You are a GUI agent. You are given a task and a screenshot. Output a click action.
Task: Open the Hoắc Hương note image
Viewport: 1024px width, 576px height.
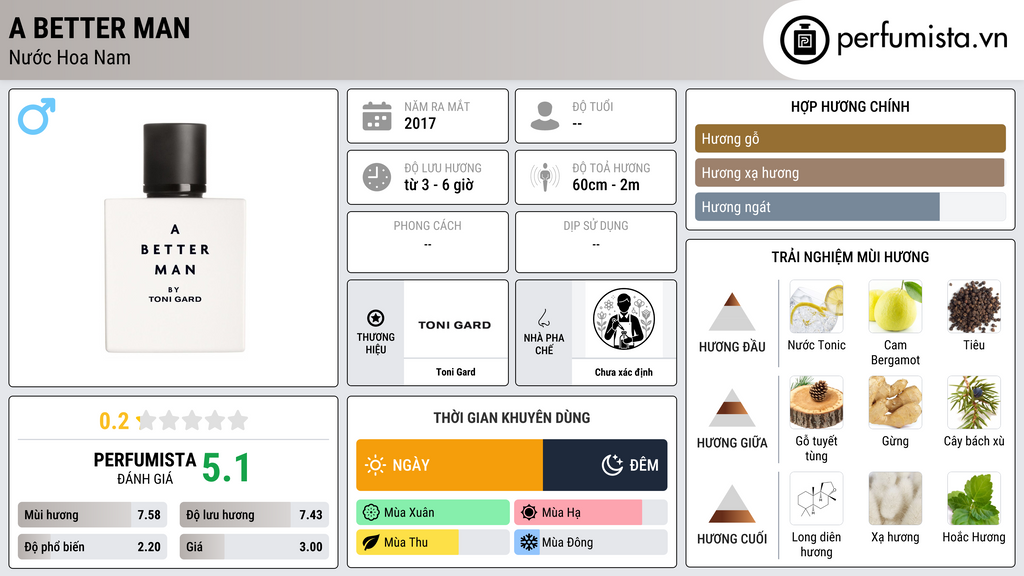974,498
